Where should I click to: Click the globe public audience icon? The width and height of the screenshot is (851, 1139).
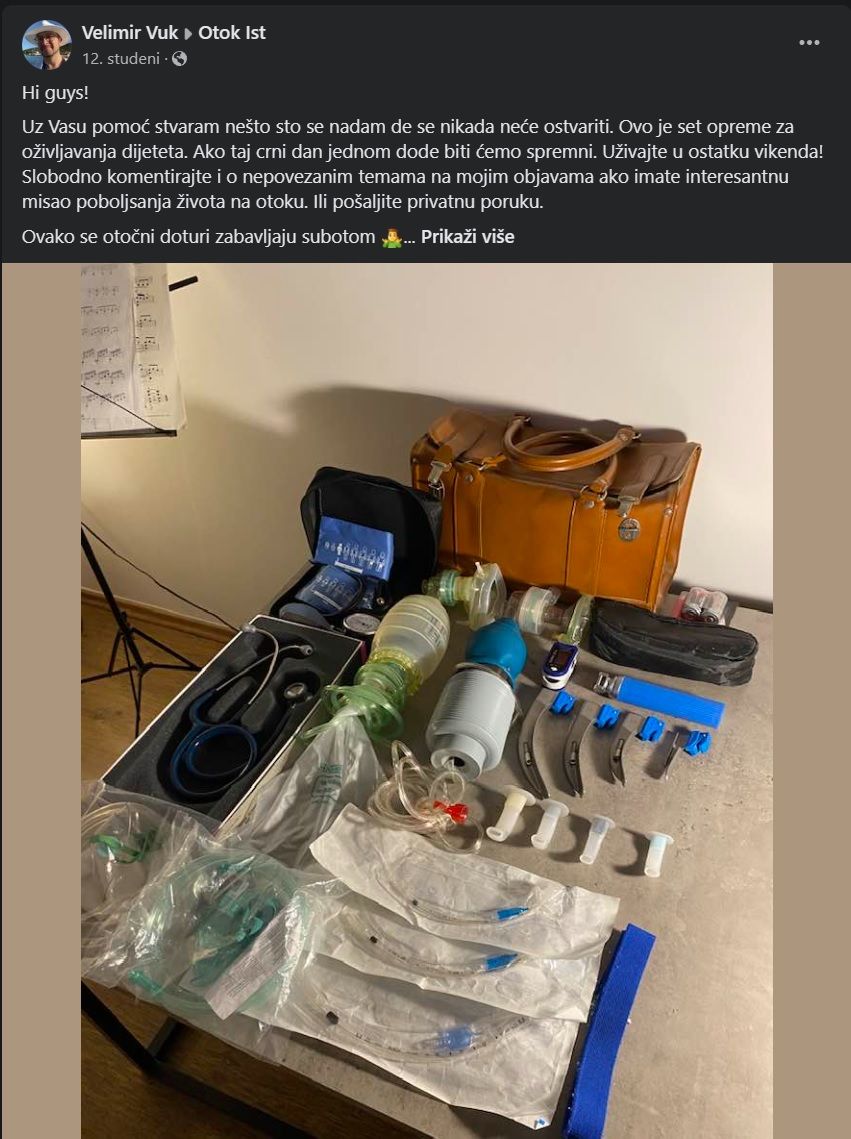click(179, 59)
